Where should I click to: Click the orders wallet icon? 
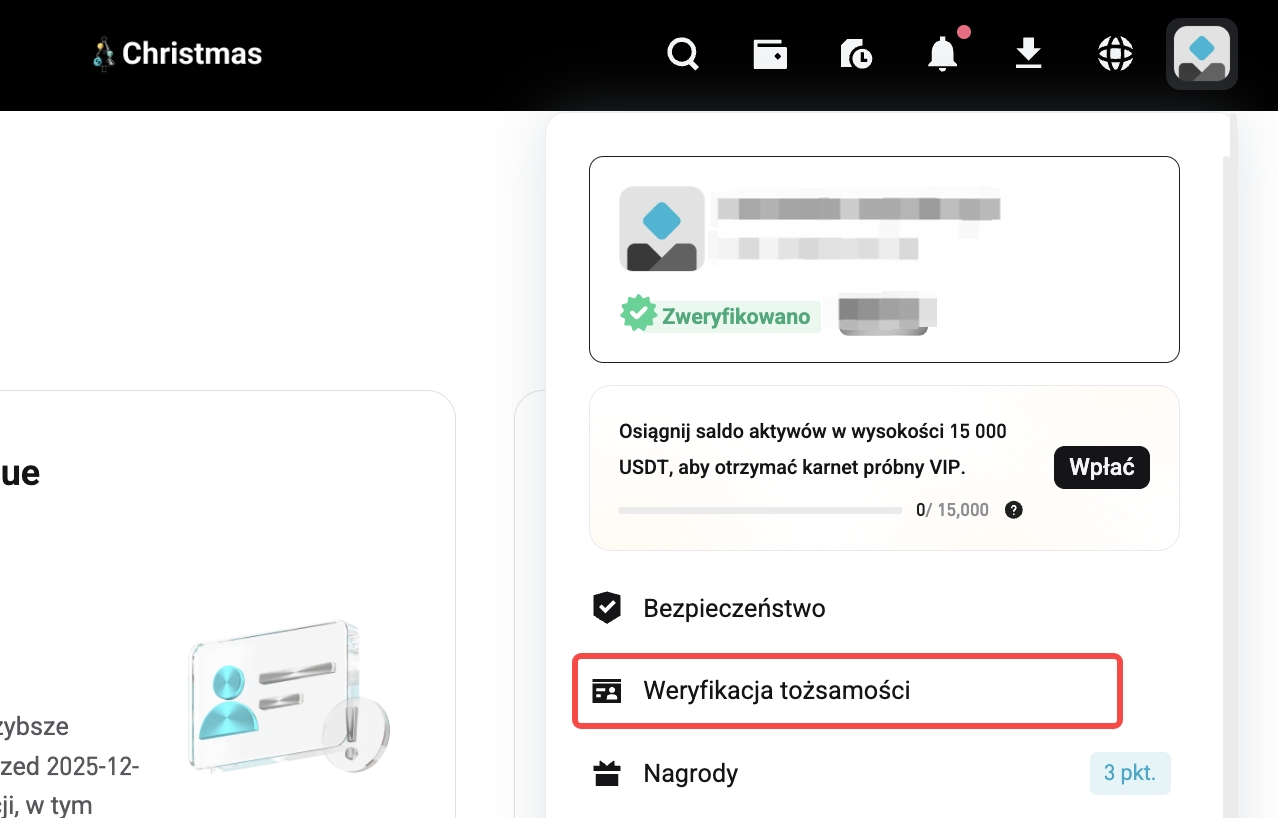tap(770, 54)
